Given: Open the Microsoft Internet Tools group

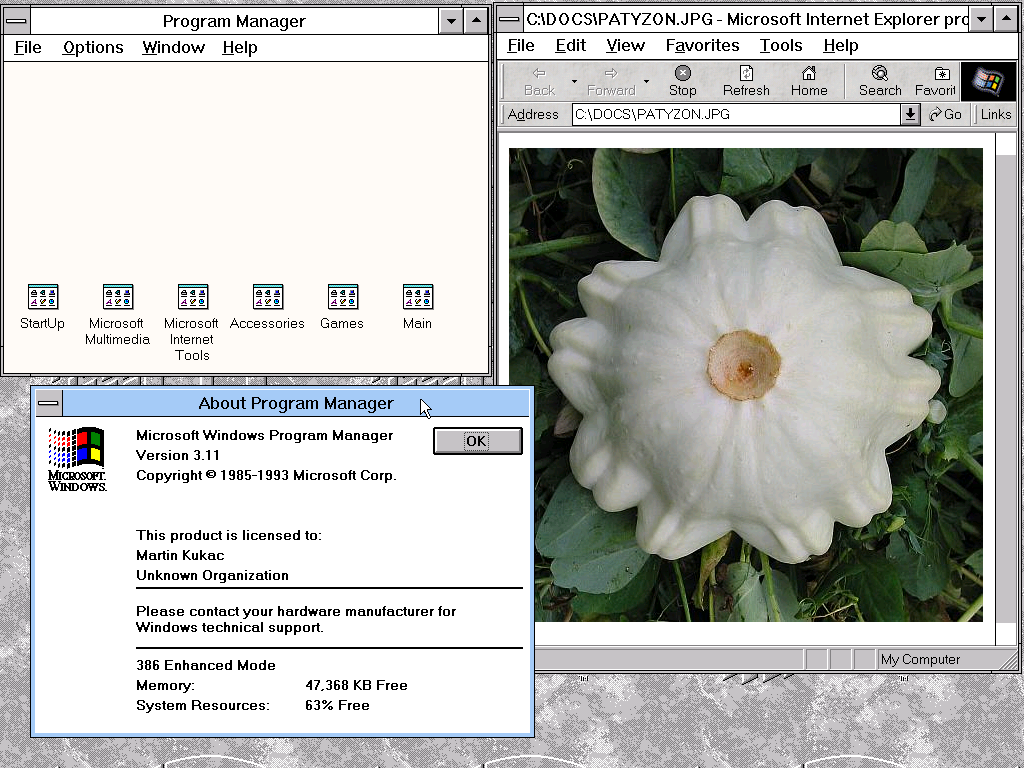Looking at the screenshot, I should click(x=192, y=298).
